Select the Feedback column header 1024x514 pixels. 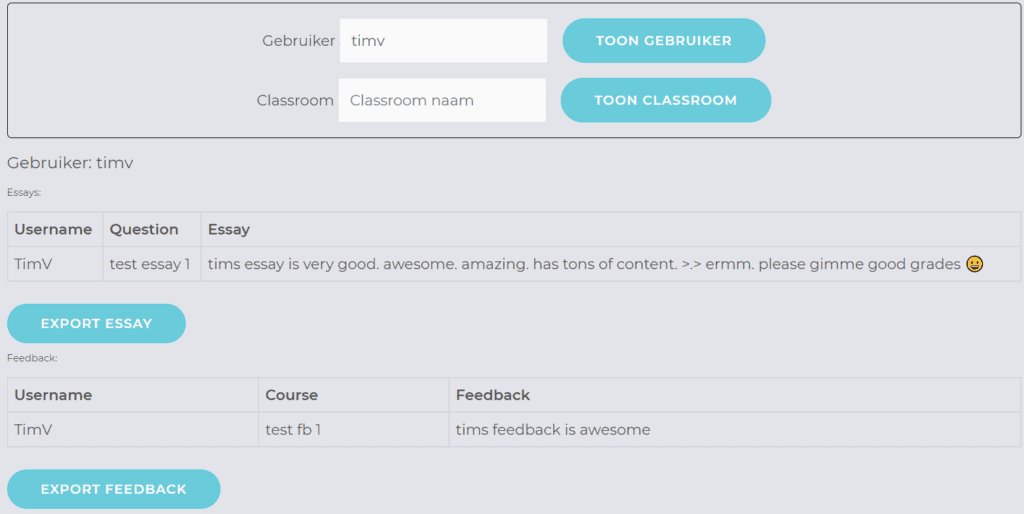[735, 395]
